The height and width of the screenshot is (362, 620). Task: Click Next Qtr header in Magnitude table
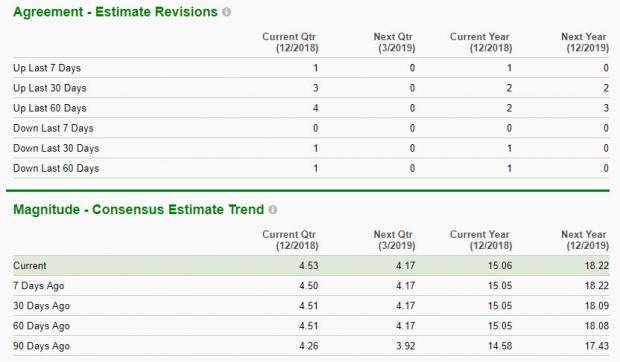tap(394, 240)
